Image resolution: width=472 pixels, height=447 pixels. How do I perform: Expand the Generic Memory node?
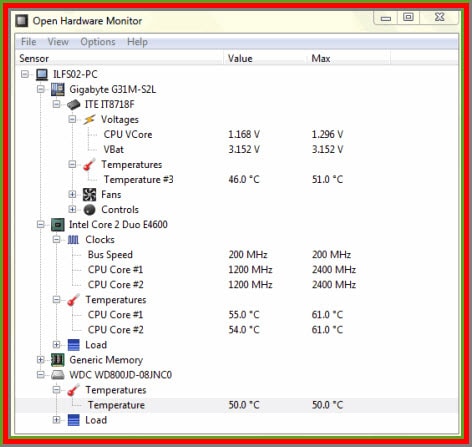pos(41,360)
